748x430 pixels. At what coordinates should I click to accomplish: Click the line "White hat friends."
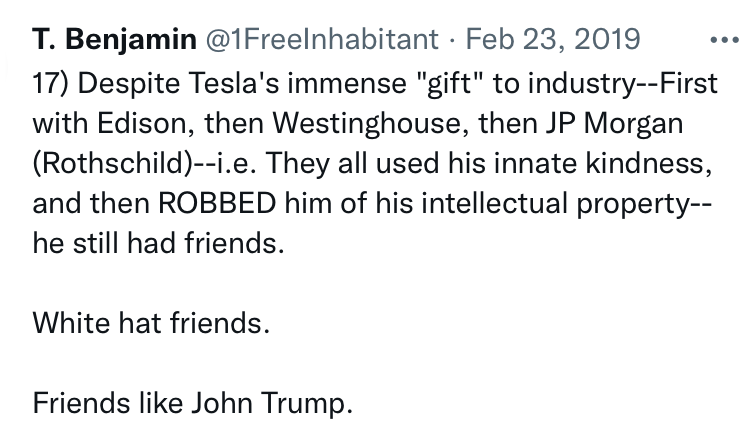(x=151, y=324)
